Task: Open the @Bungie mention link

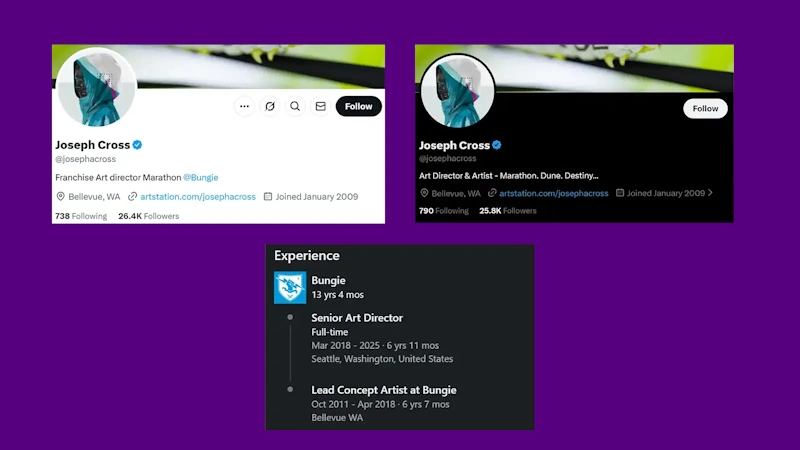Action: tap(201, 178)
